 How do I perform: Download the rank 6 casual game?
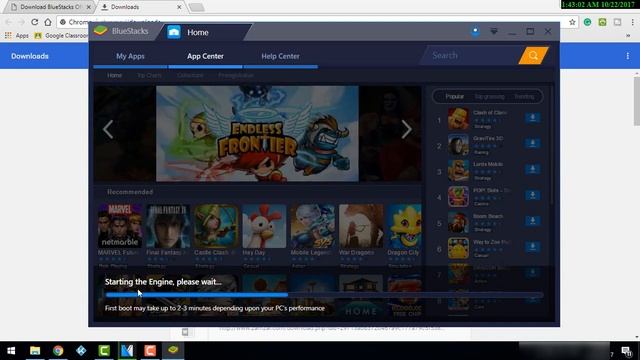click(533, 247)
